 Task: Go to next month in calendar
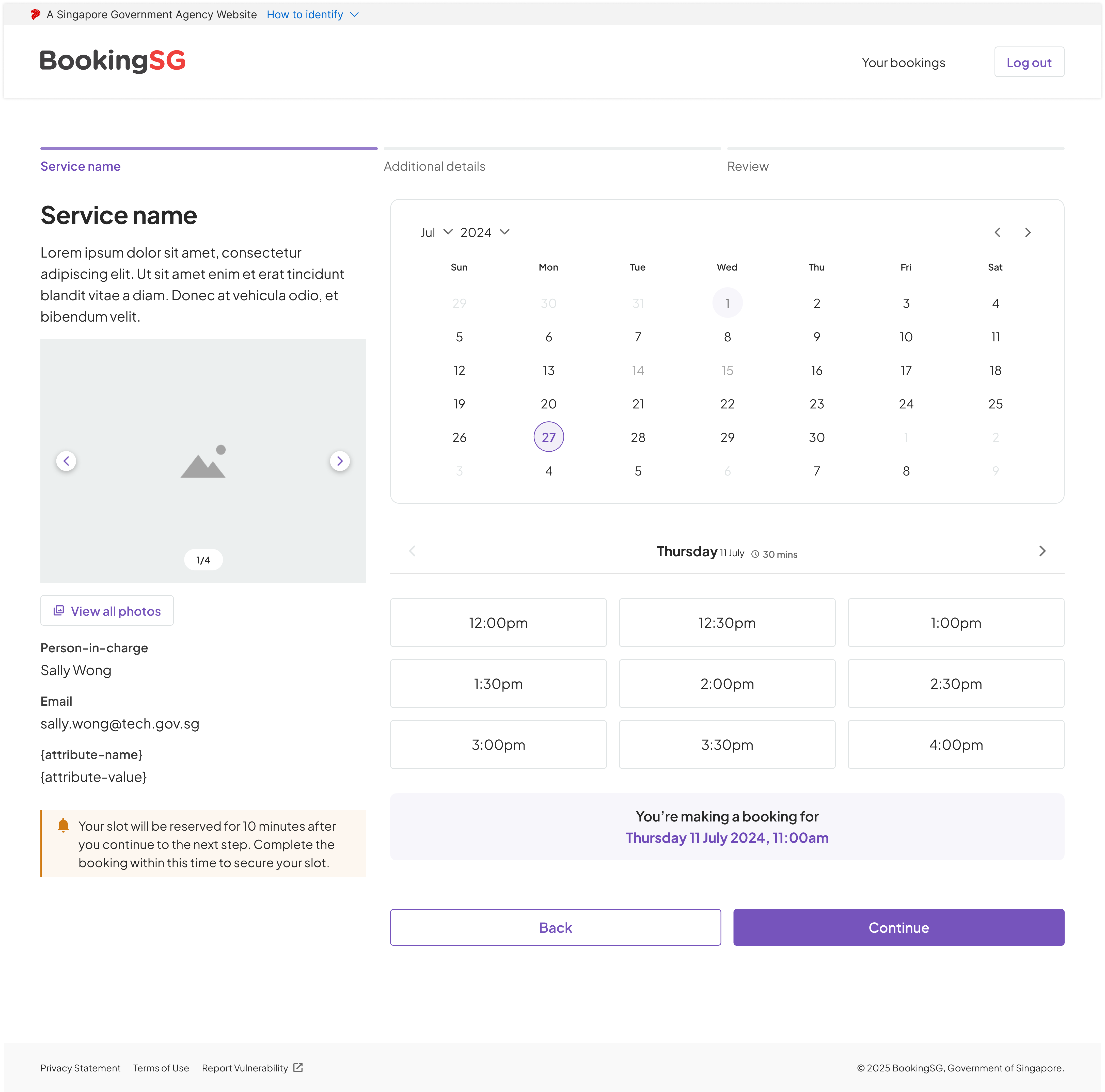coord(1028,232)
